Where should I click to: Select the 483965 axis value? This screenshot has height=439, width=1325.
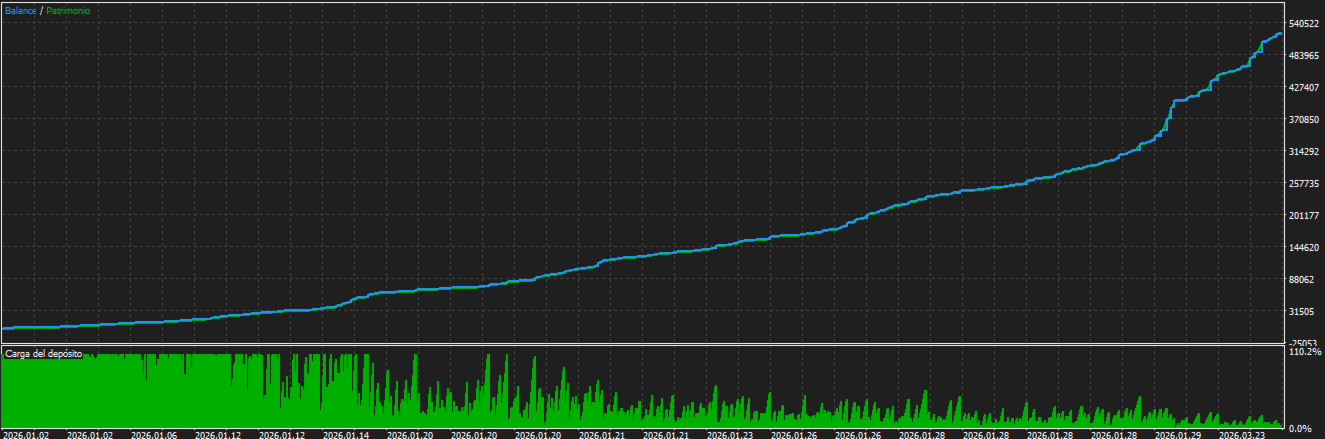tap(1305, 55)
